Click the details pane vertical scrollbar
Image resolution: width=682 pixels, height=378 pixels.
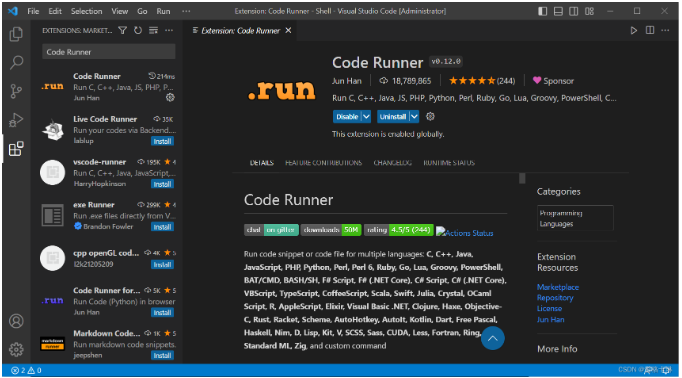tap(522, 178)
